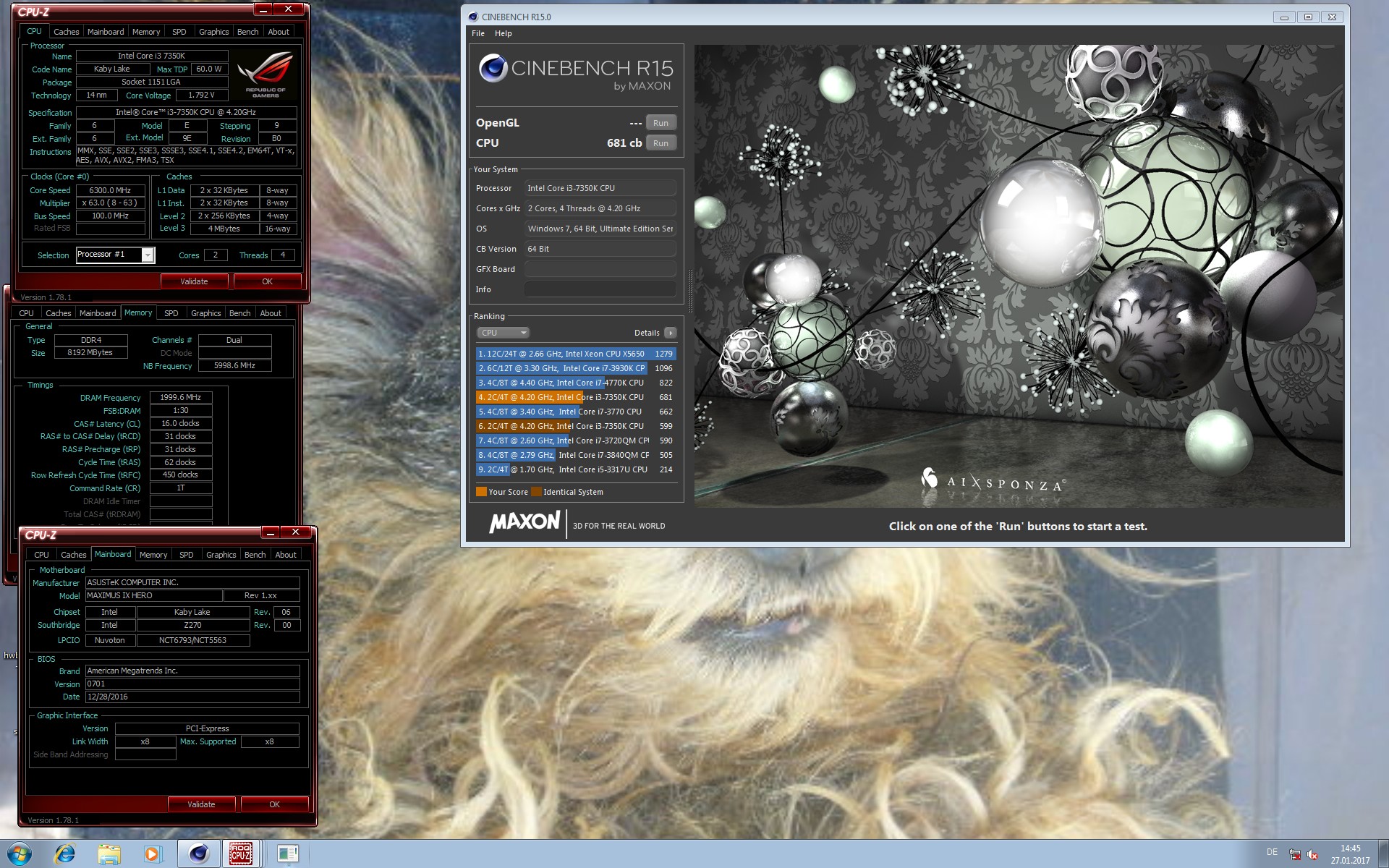Screen dimensions: 1389x868
Task: Click OK in Mainboard CPU-Z window
Action: point(274,804)
